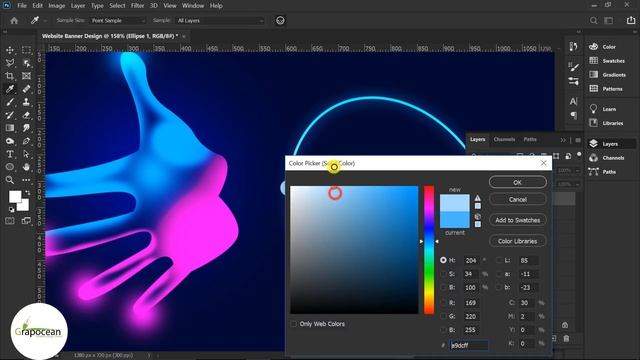Click the hex color input field

pyautogui.click(x=469, y=345)
